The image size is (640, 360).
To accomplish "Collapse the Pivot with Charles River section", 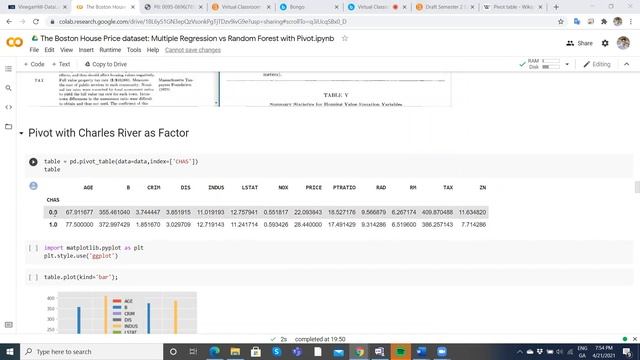I will (x=21, y=133).
